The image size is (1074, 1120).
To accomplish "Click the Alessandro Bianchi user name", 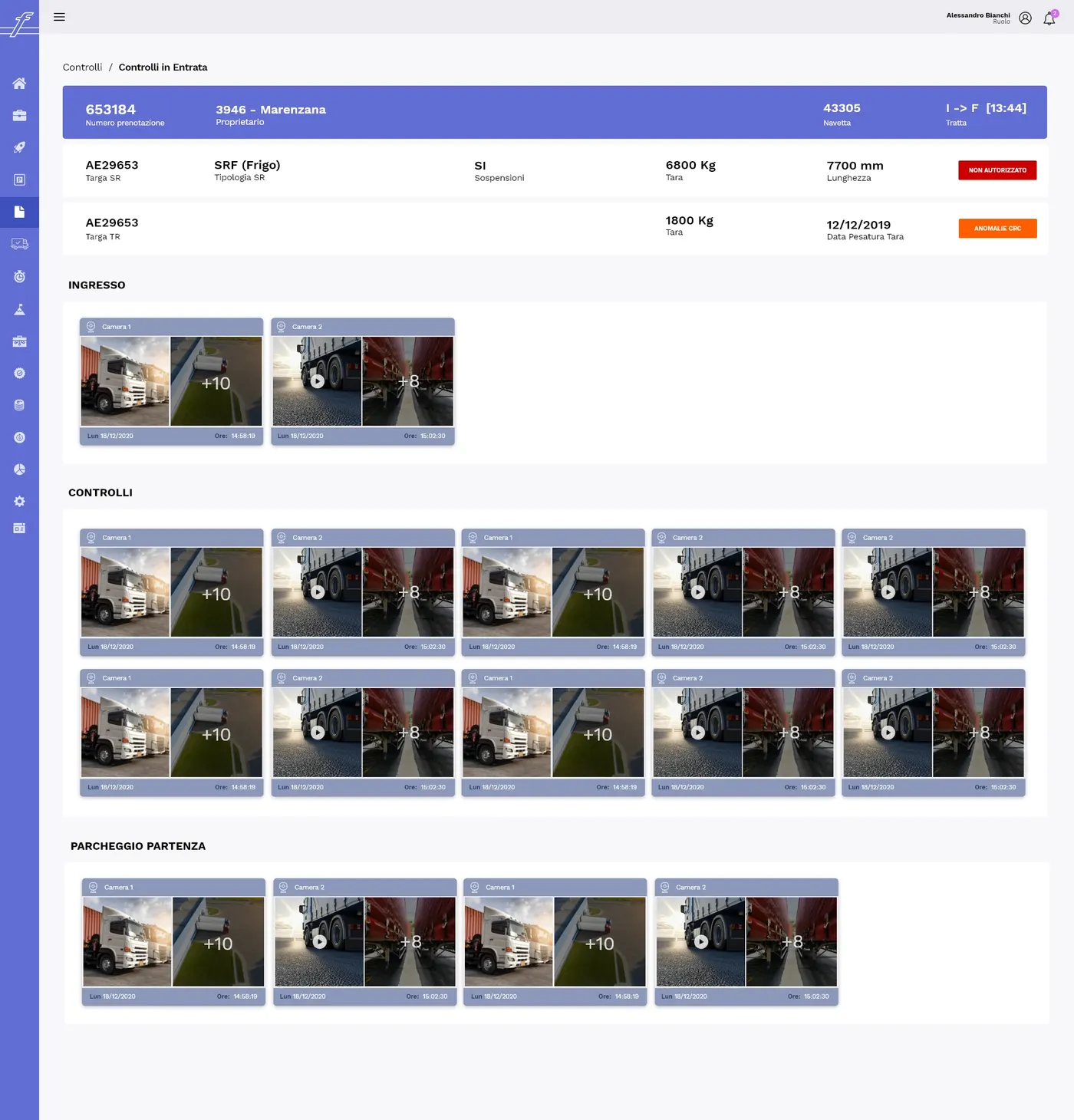I will (x=978, y=15).
